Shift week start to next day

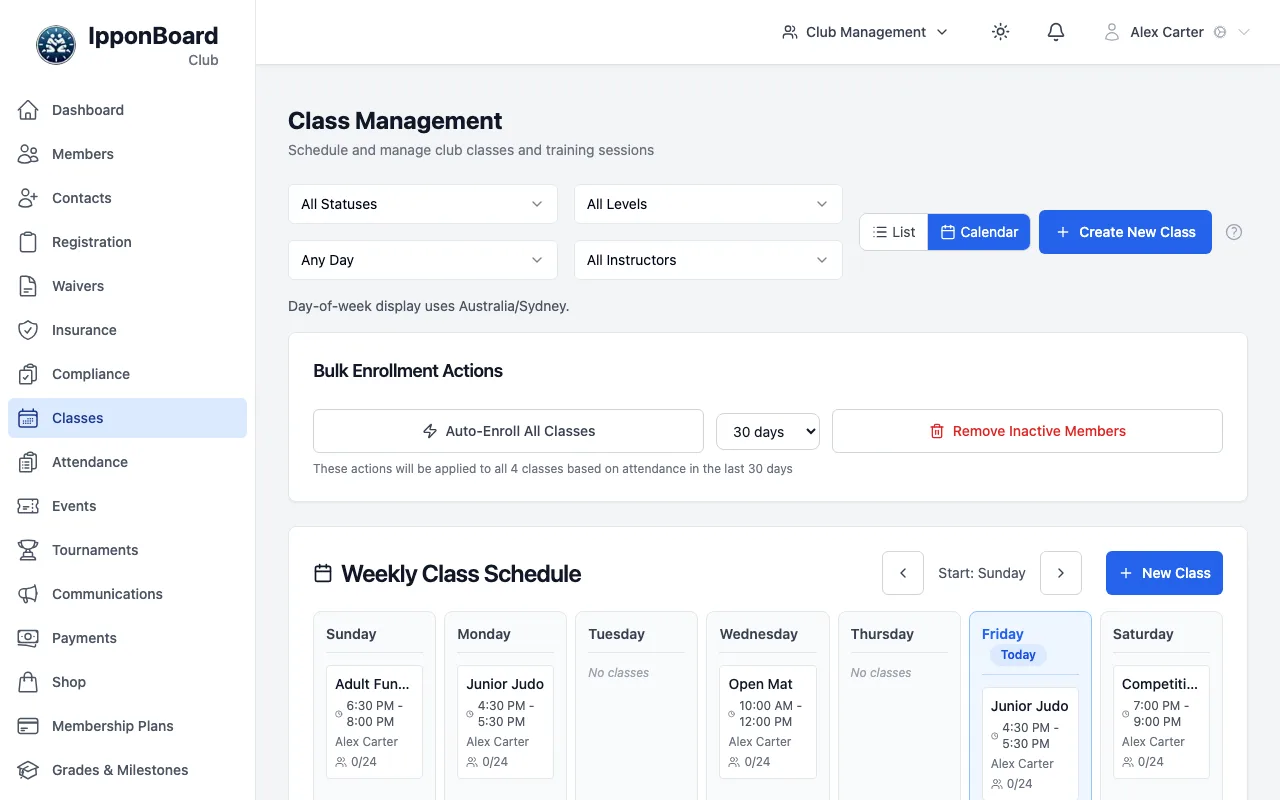point(1061,573)
